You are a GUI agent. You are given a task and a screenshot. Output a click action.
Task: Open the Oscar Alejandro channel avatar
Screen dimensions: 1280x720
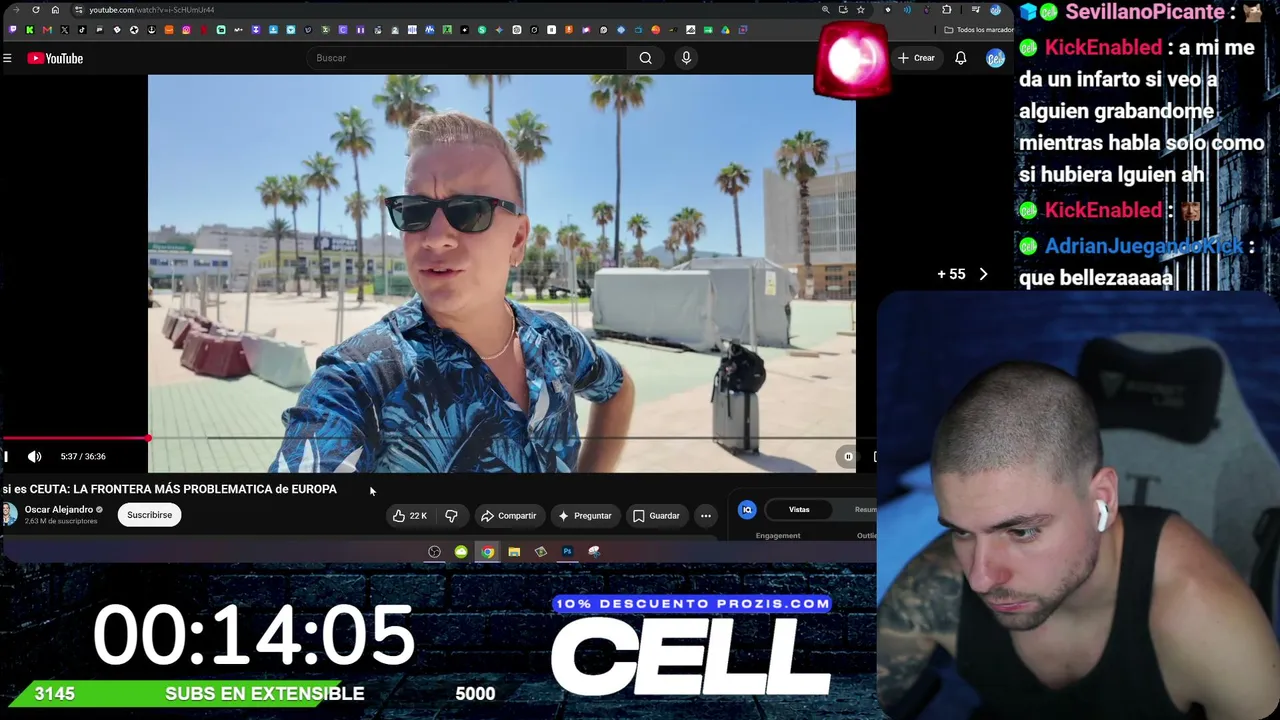9,515
